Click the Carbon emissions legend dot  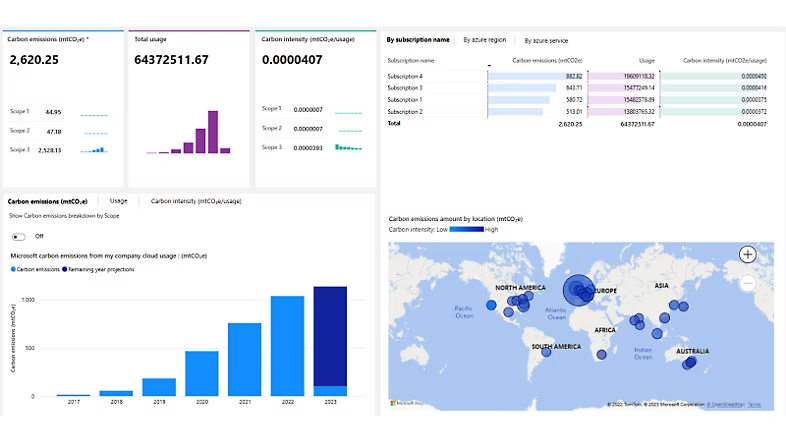coord(12,270)
